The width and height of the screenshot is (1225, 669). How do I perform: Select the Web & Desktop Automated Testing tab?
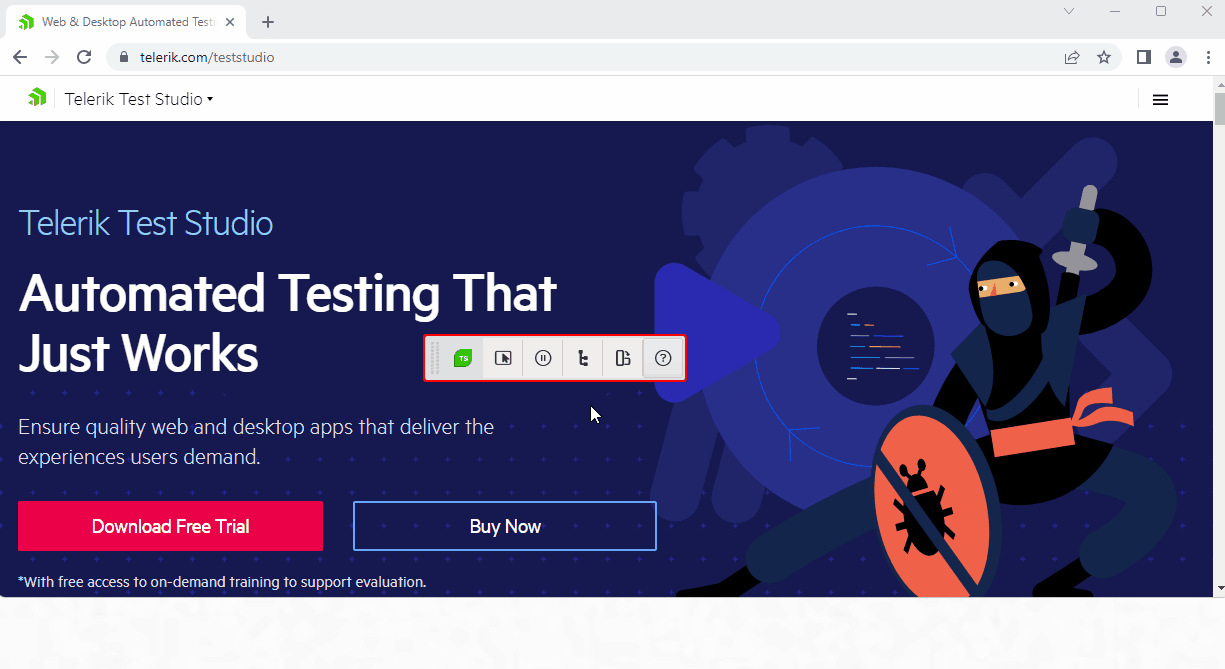126,22
